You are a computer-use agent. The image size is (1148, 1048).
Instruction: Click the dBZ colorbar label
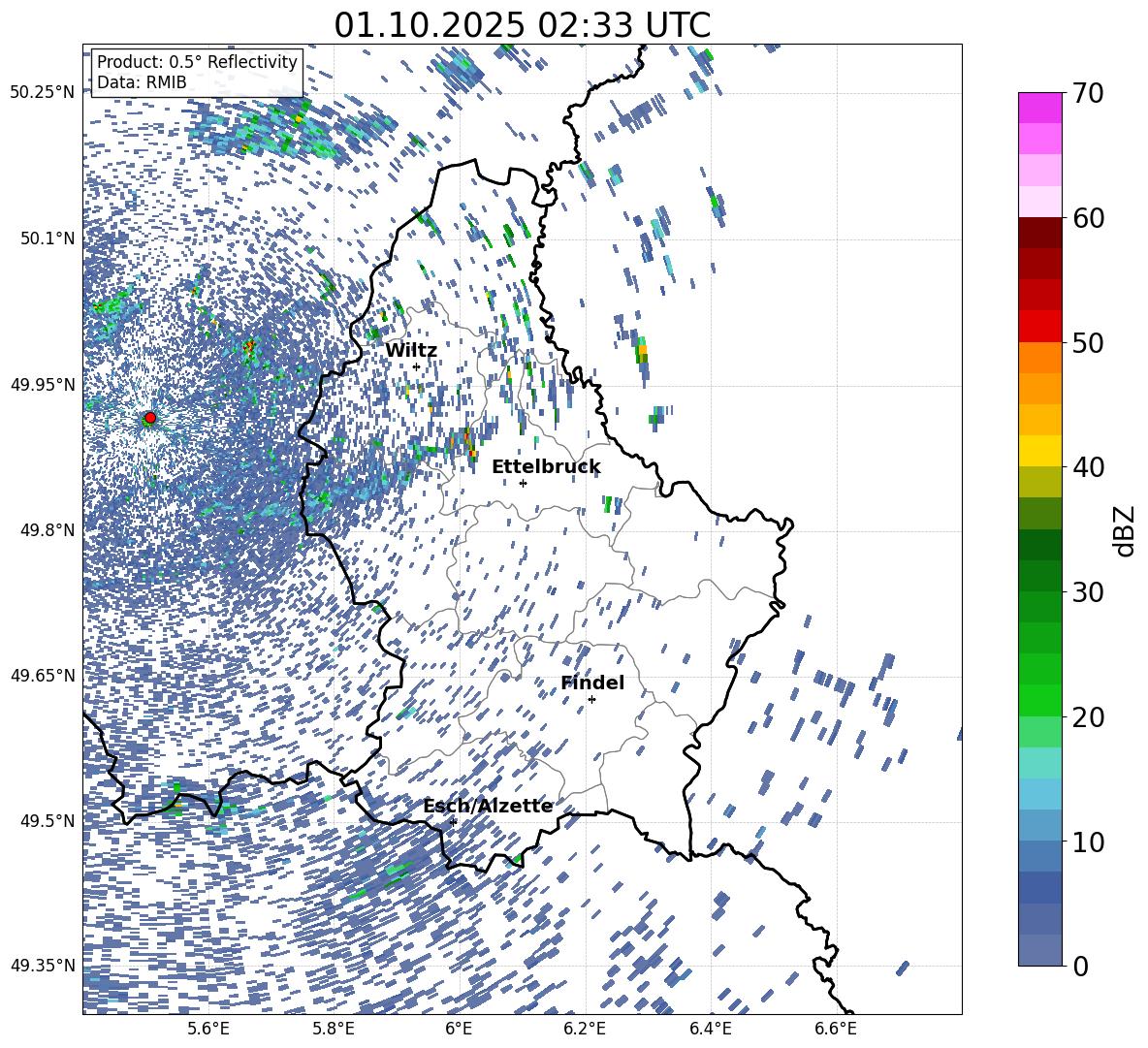click(1126, 530)
